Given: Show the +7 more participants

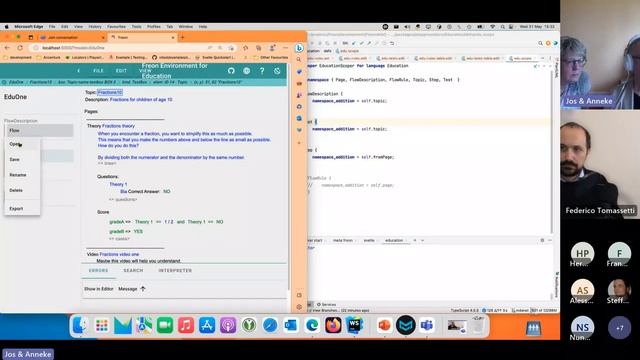Looking at the screenshot, I should tap(619, 328).
